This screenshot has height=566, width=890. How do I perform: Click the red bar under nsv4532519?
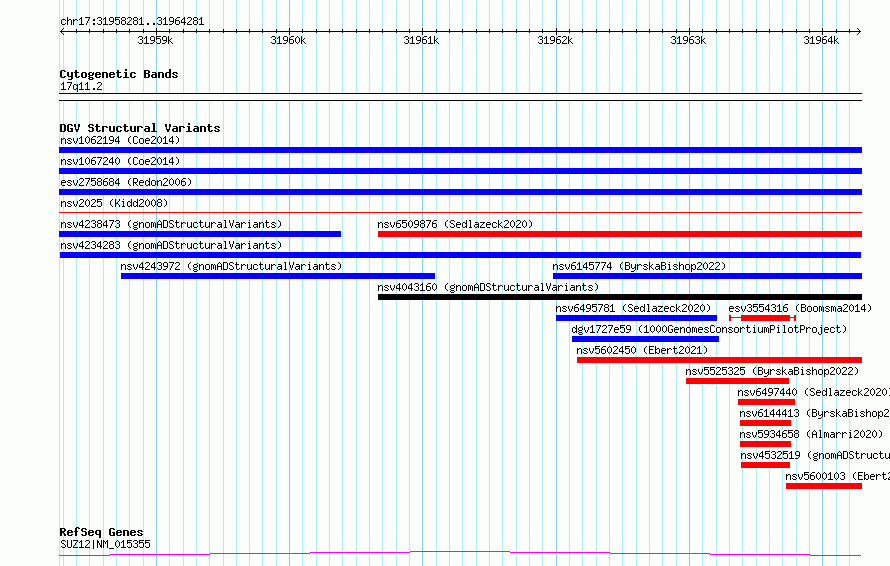coord(765,465)
